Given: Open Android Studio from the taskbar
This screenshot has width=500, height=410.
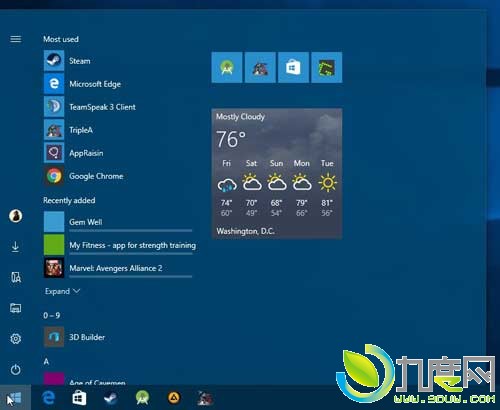Looking at the screenshot, I should click(x=142, y=398).
